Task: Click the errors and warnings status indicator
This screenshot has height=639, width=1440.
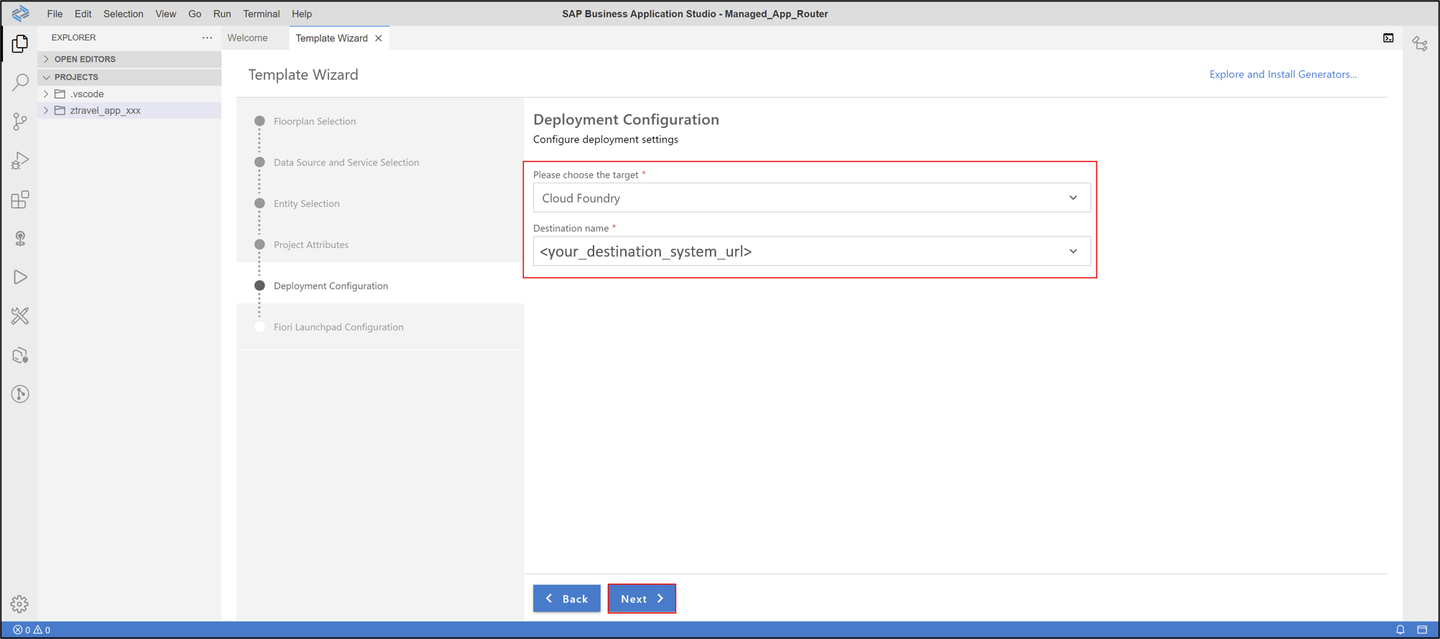Action: (31, 630)
